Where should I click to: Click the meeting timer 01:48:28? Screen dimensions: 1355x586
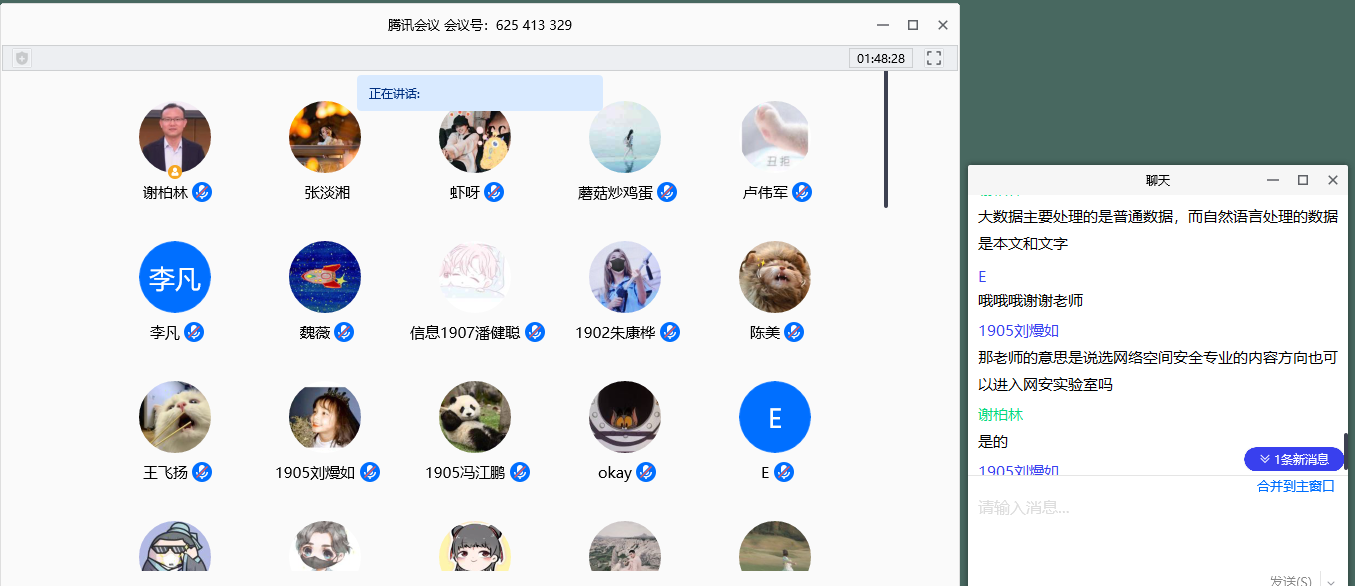[880, 58]
